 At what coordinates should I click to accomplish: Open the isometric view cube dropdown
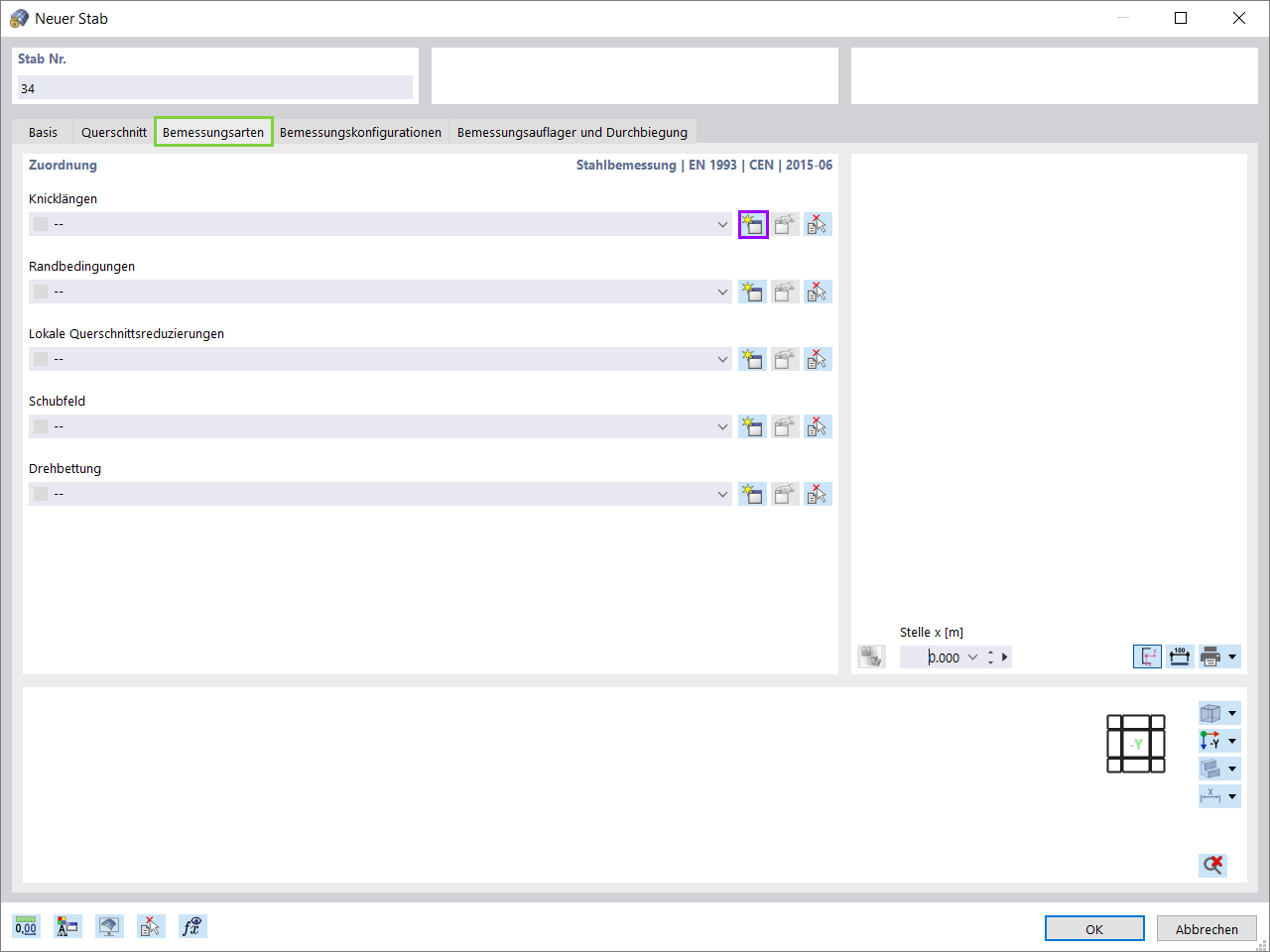click(x=1233, y=713)
